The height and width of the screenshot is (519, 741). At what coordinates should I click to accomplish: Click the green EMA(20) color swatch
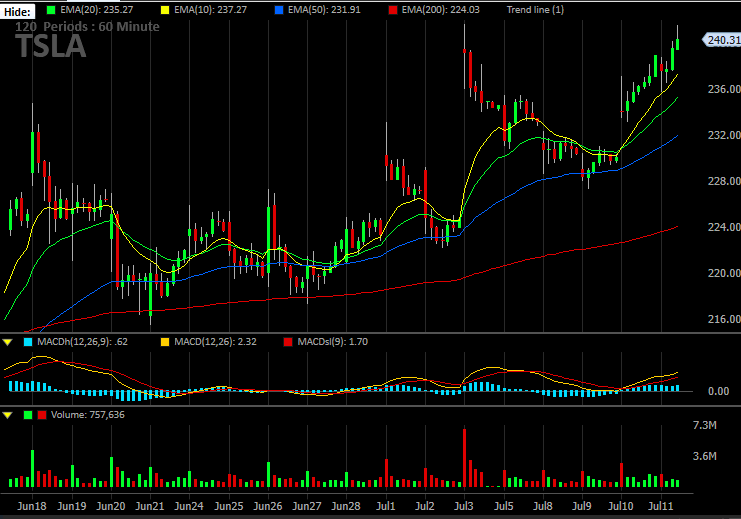pyautogui.click(x=51, y=10)
